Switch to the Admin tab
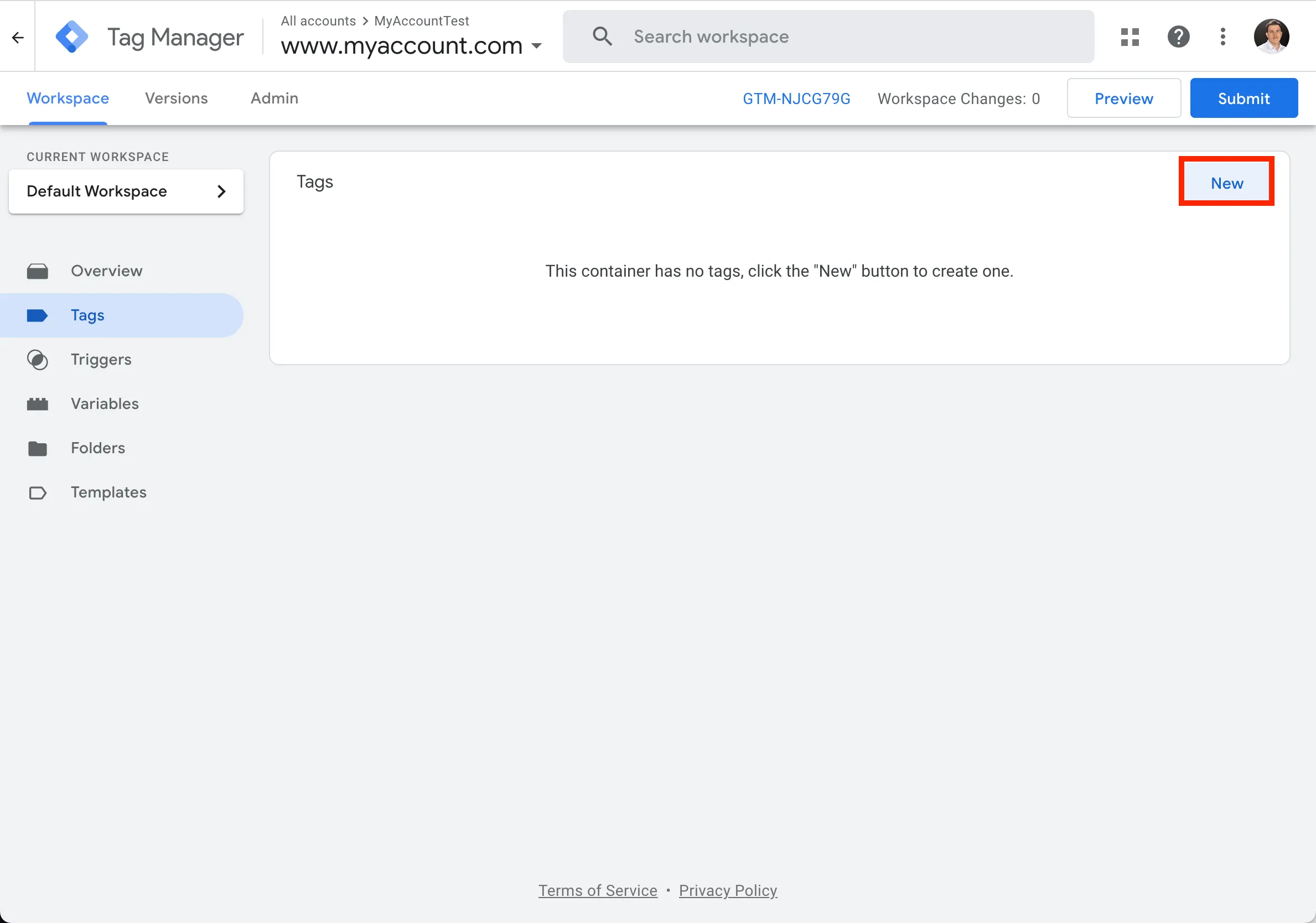This screenshot has height=923, width=1316. click(x=274, y=98)
